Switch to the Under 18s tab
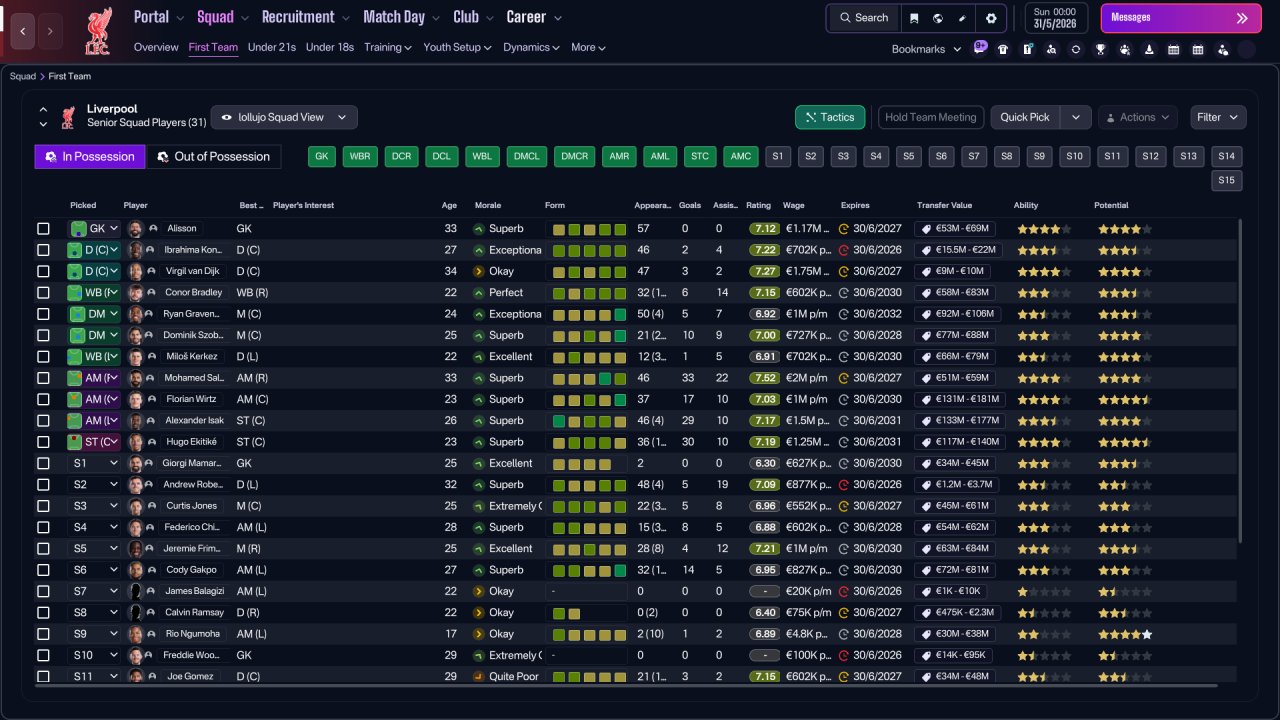This screenshot has width=1280, height=720. click(x=330, y=47)
